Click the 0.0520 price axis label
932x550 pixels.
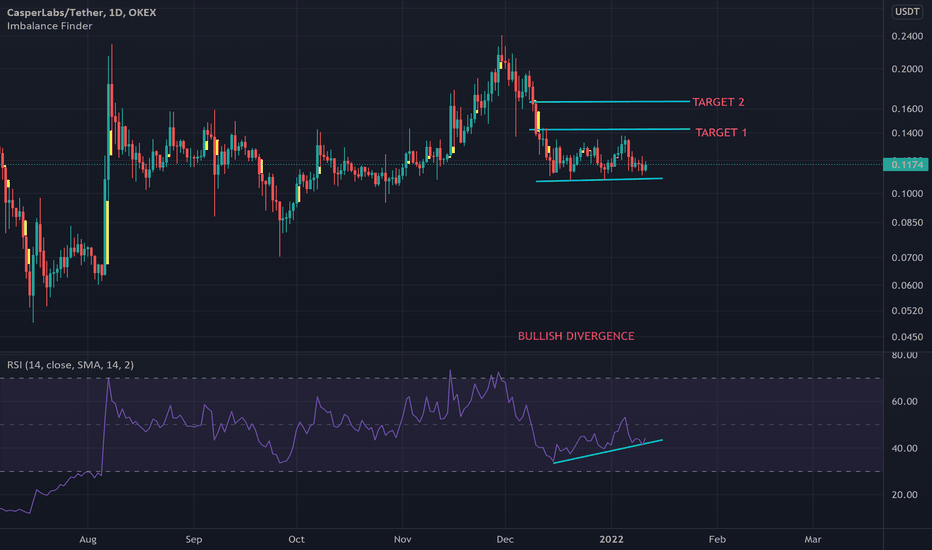pyautogui.click(x=907, y=312)
